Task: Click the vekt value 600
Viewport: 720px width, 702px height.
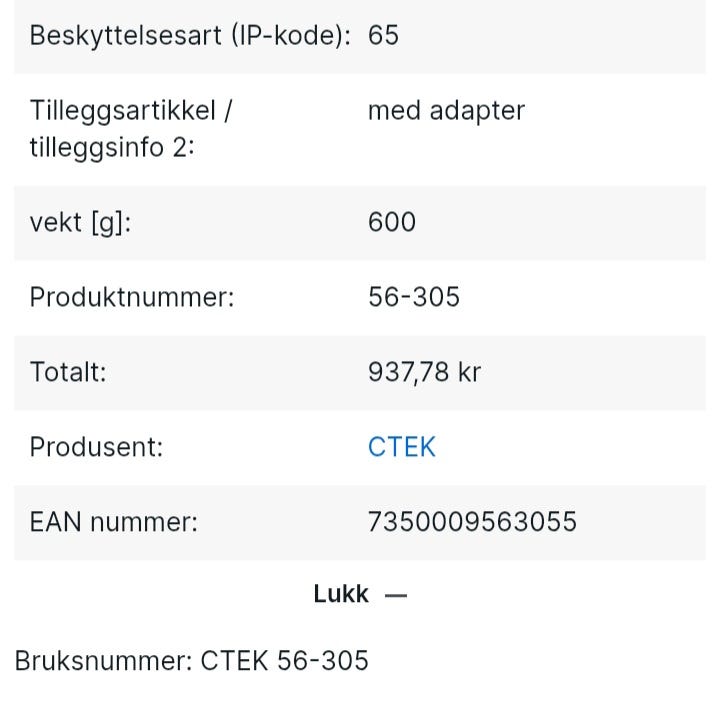Action: click(392, 222)
